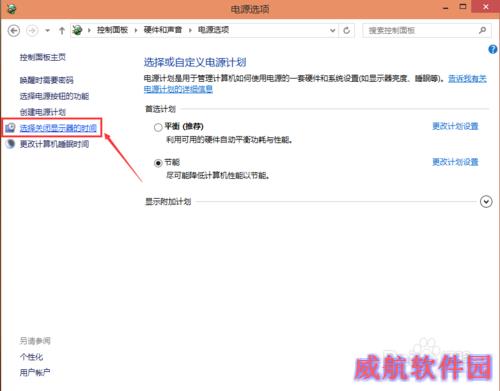This screenshot has height=391, width=500.
Task: Expand breadcrumb arrow before 控制面板
Action: (89, 30)
